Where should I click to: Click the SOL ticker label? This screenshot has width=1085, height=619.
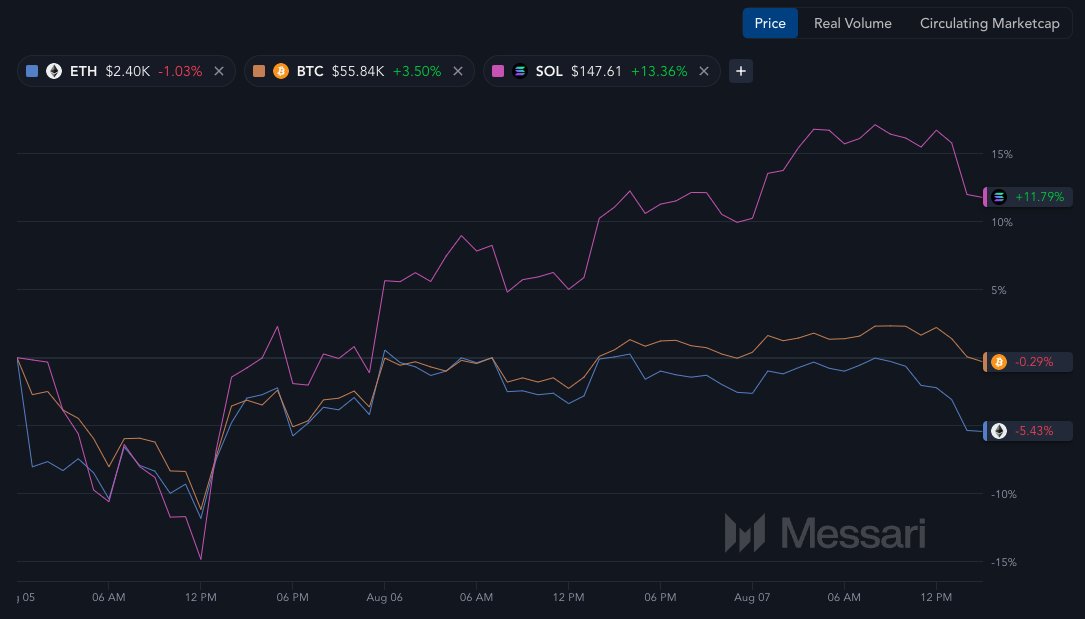click(549, 71)
